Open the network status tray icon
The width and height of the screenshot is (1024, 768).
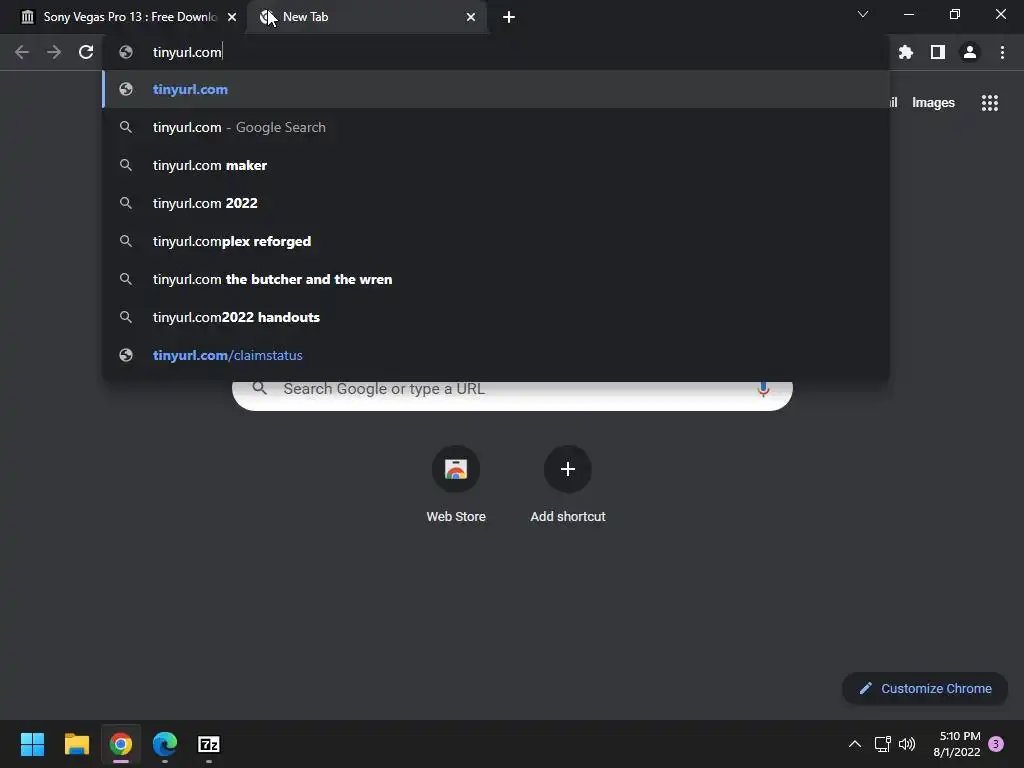click(882, 744)
